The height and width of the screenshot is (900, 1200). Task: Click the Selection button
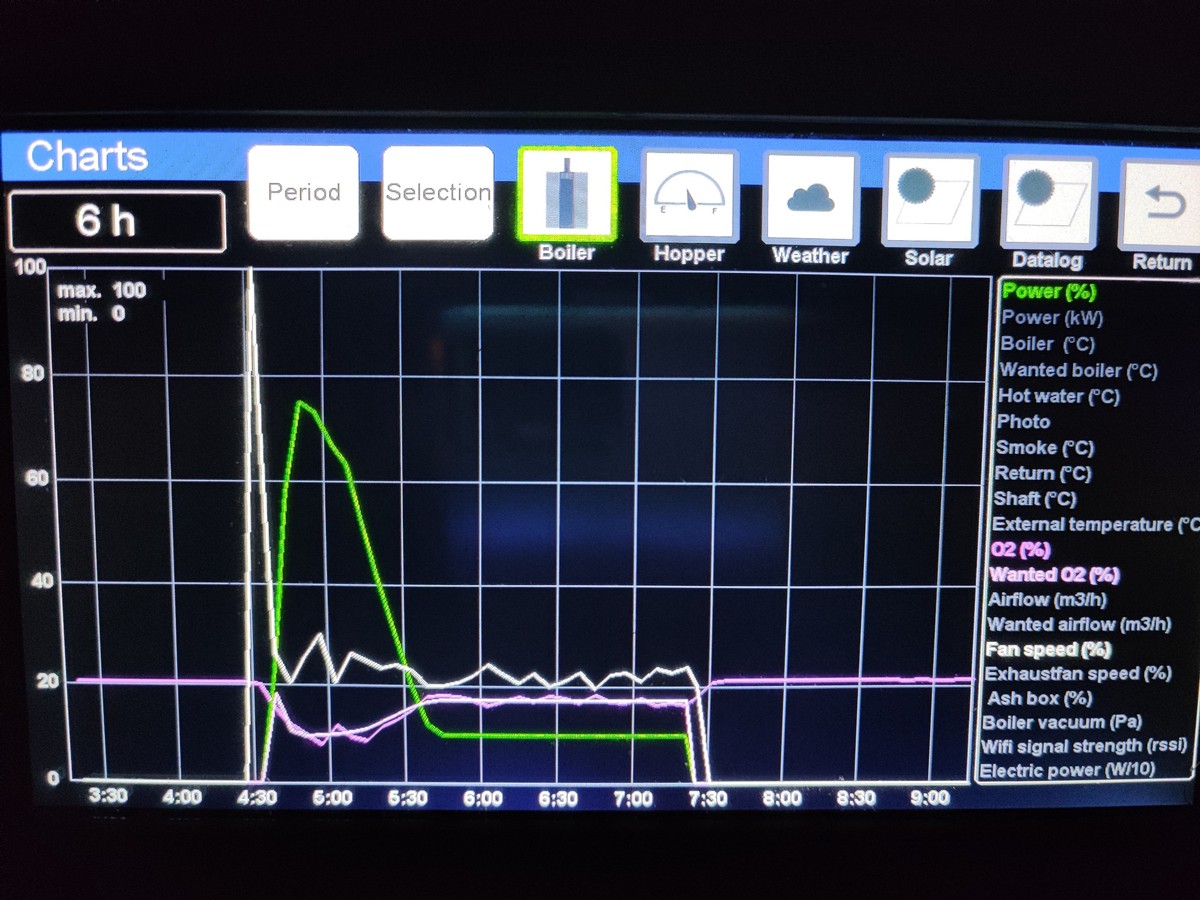438,193
